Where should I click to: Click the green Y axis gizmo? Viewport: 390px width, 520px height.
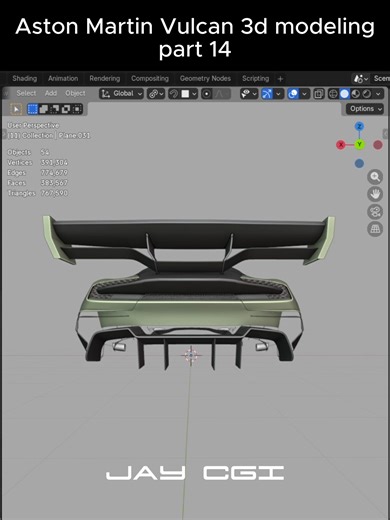tap(359, 145)
